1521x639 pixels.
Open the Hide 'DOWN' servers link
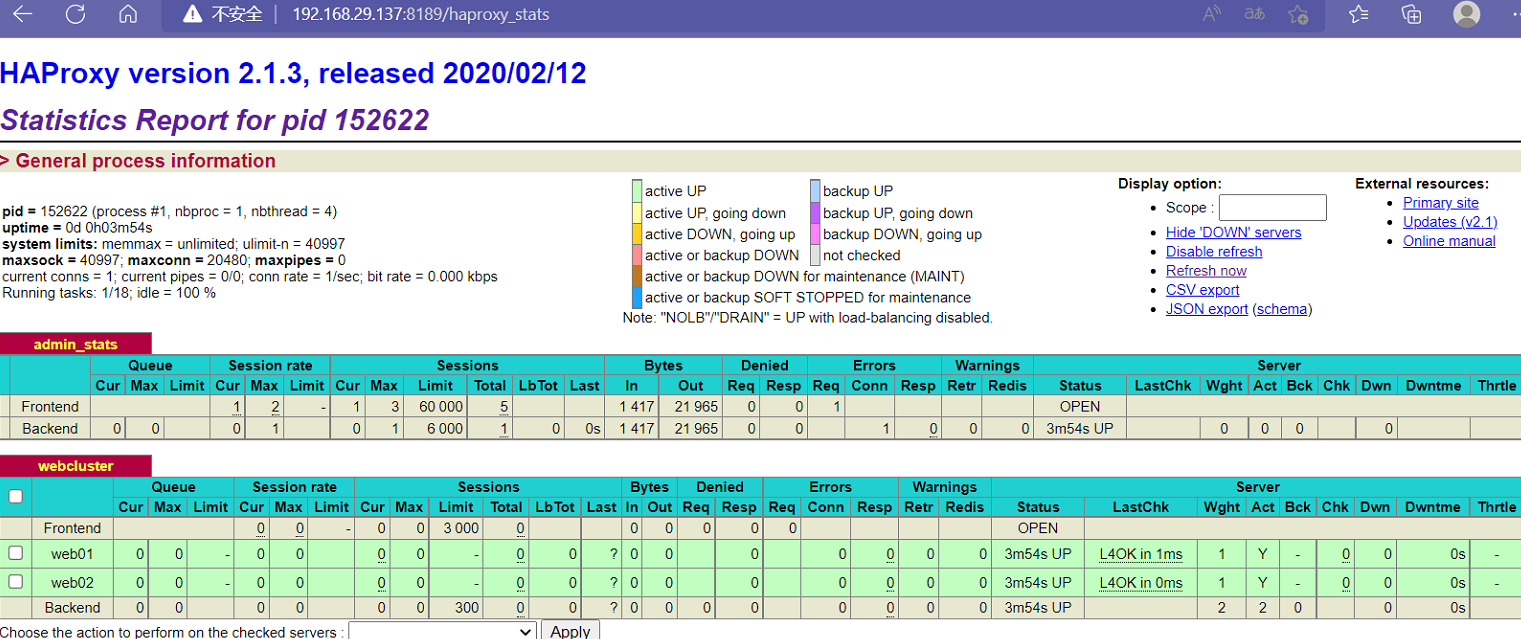1234,232
